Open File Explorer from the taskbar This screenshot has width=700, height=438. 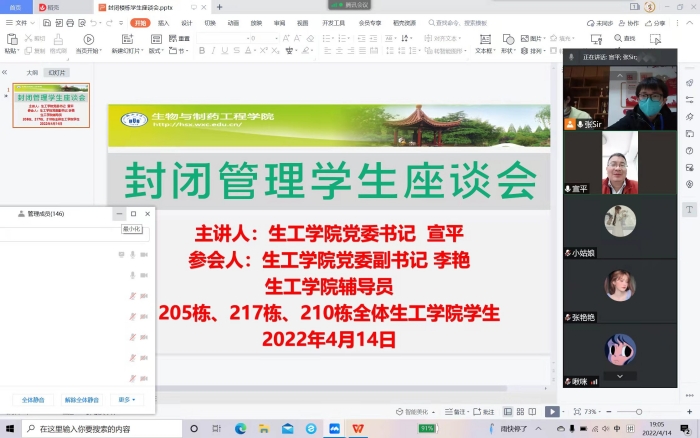264,429
